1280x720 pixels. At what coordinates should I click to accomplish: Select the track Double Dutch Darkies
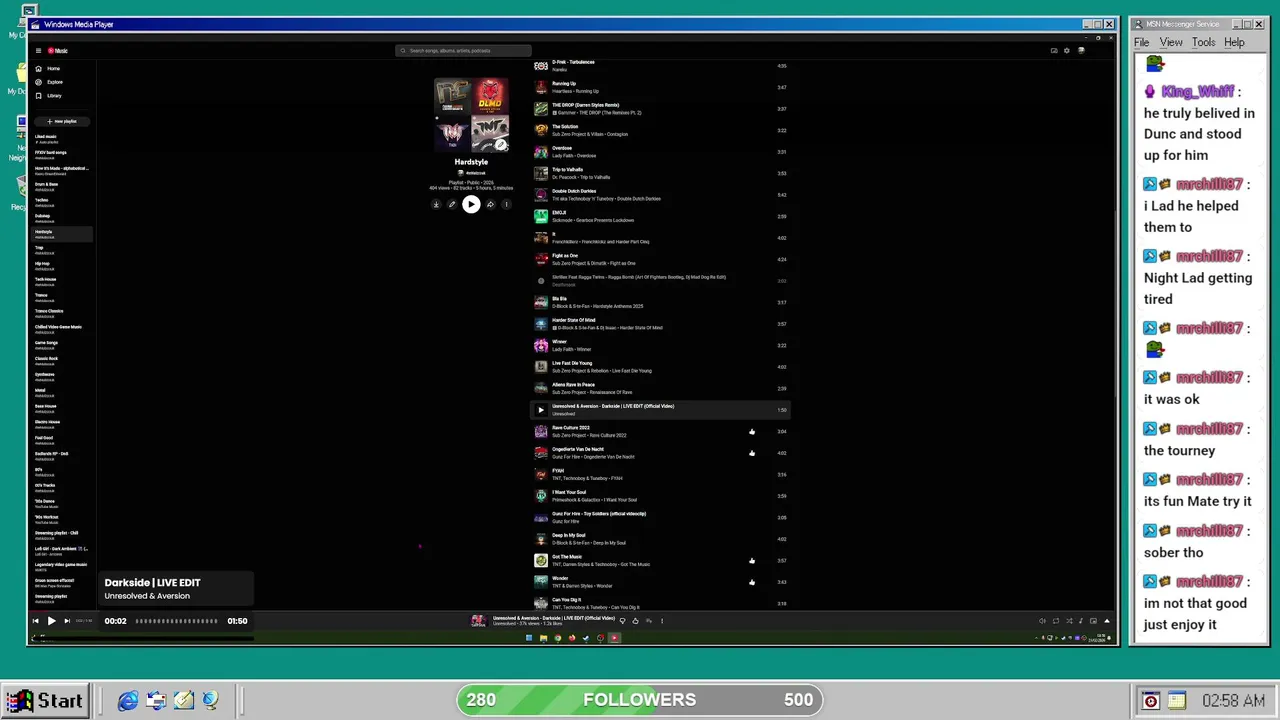click(660, 195)
